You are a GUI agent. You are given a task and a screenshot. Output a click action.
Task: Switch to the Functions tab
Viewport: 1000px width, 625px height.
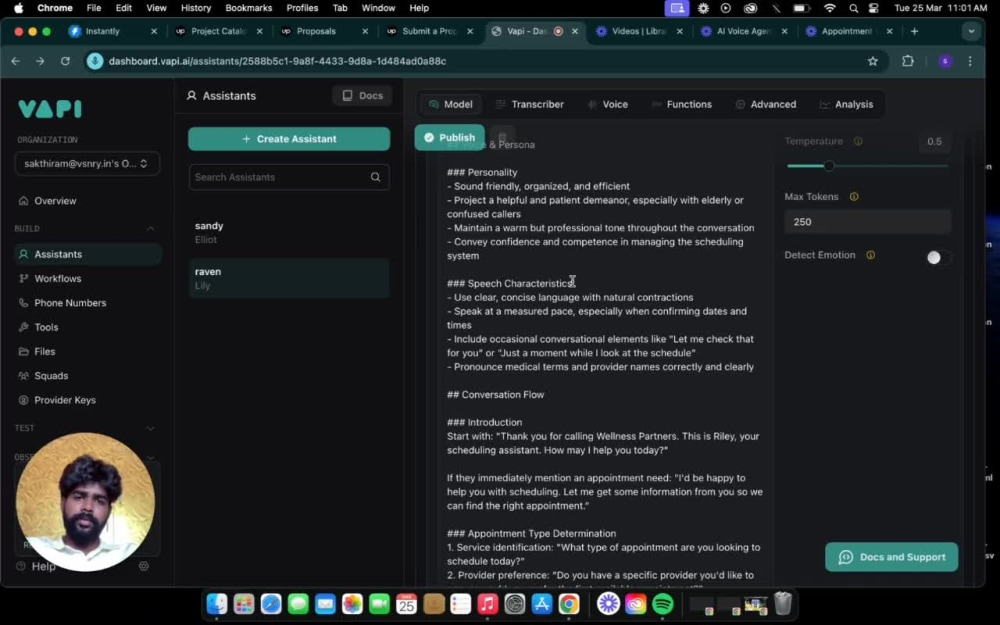tap(681, 105)
